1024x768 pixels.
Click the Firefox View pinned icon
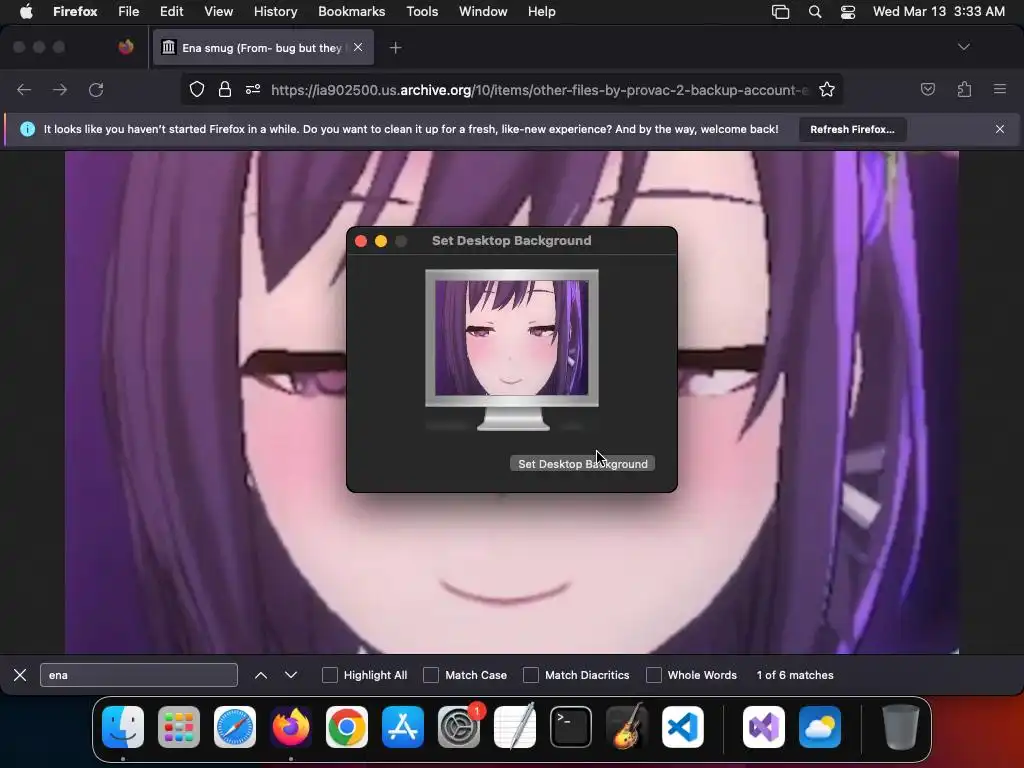tap(126, 47)
